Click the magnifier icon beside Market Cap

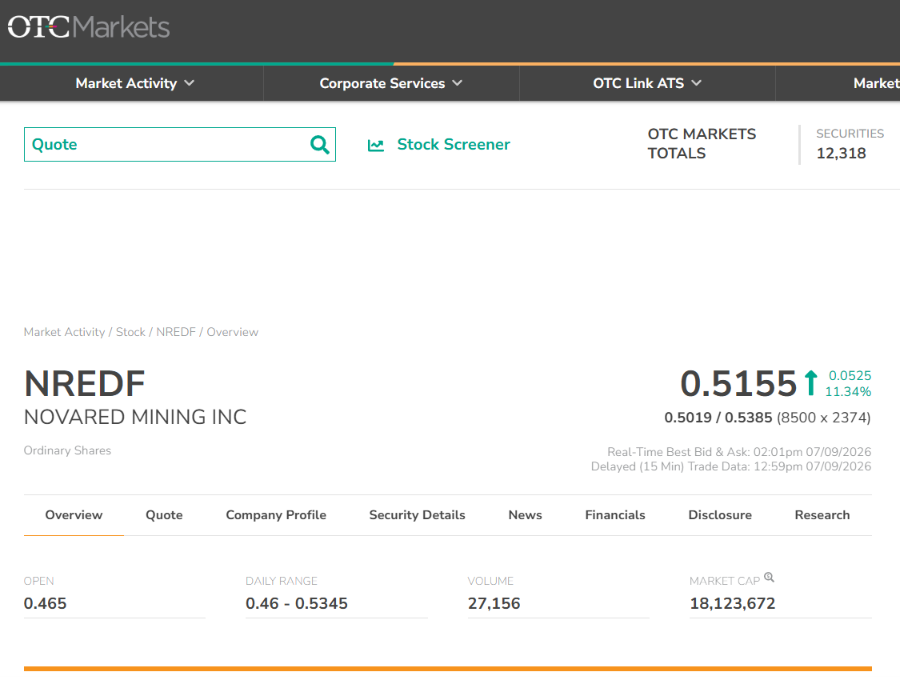pyautogui.click(x=769, y=577)
